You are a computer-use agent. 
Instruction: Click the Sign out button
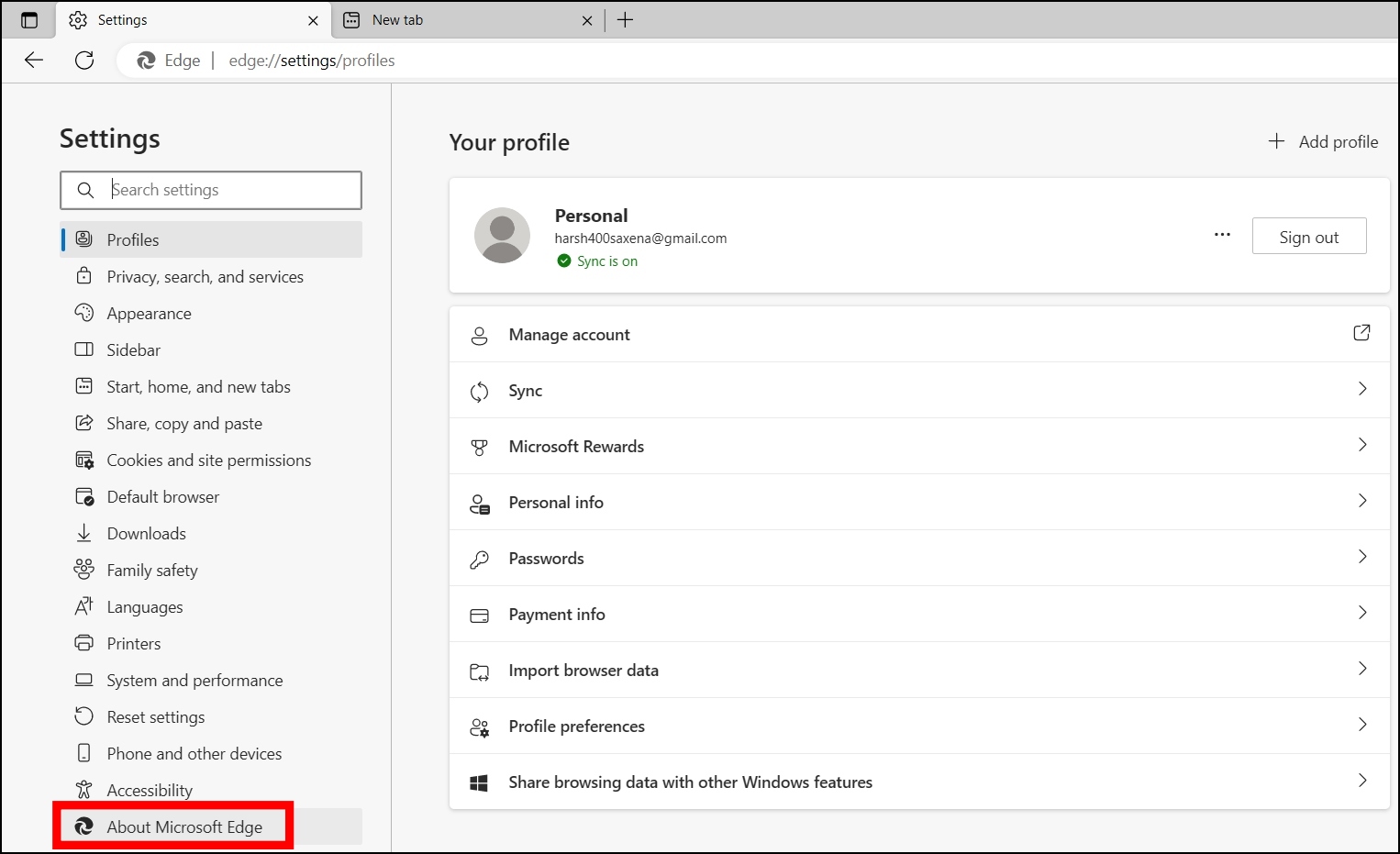1309,236
